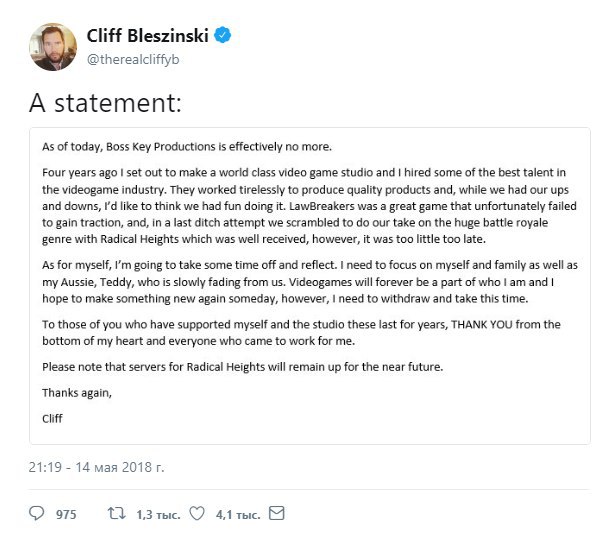Click the paragraph starting "As for myself"
The image size is (607, 546).
coord(310,282)
